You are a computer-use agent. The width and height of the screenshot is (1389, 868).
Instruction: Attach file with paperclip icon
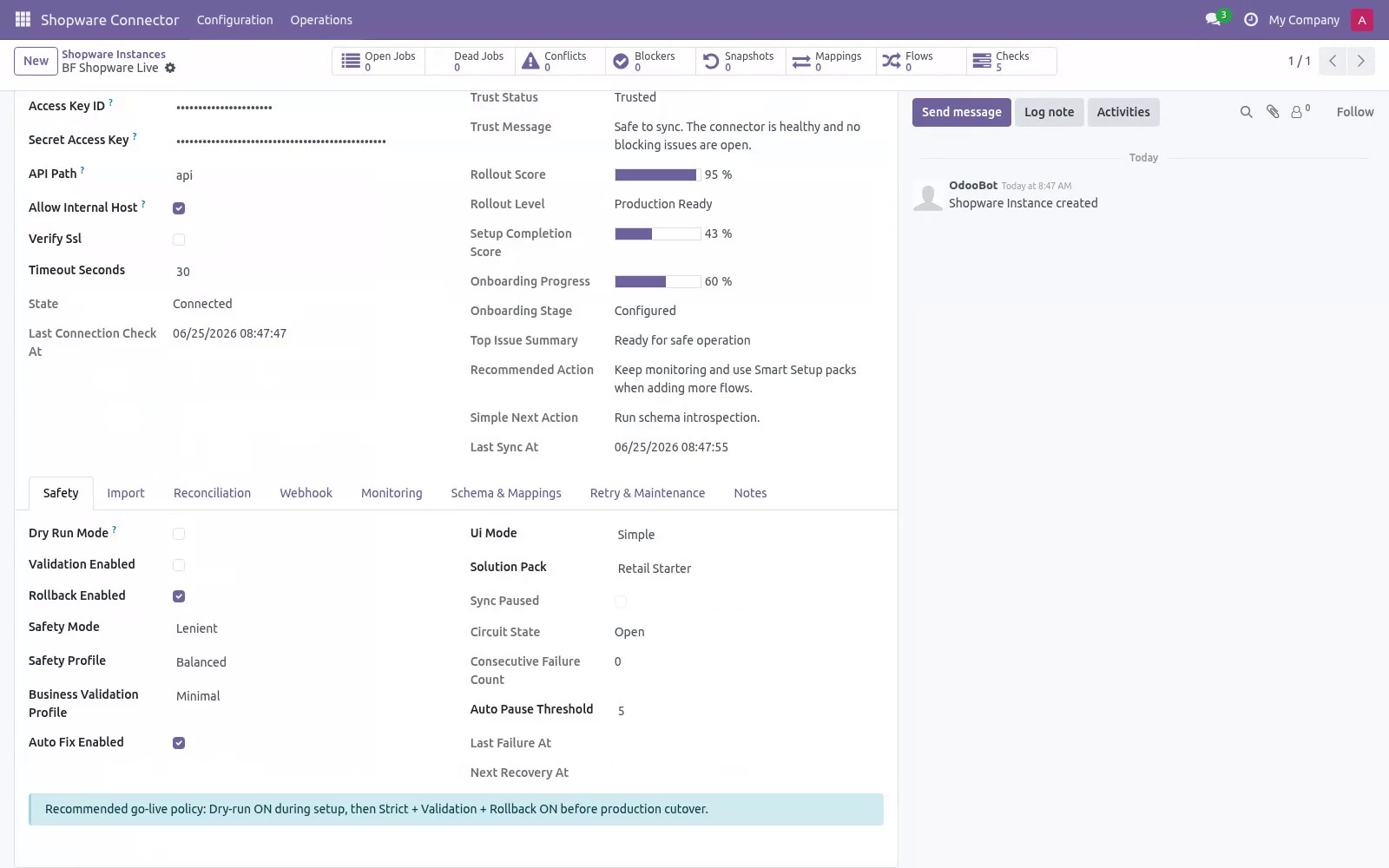coord(1273,112)
